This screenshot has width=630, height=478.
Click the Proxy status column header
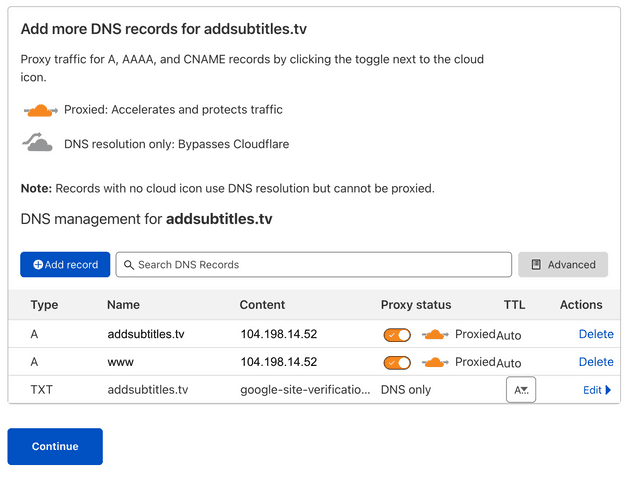point(416,305)
